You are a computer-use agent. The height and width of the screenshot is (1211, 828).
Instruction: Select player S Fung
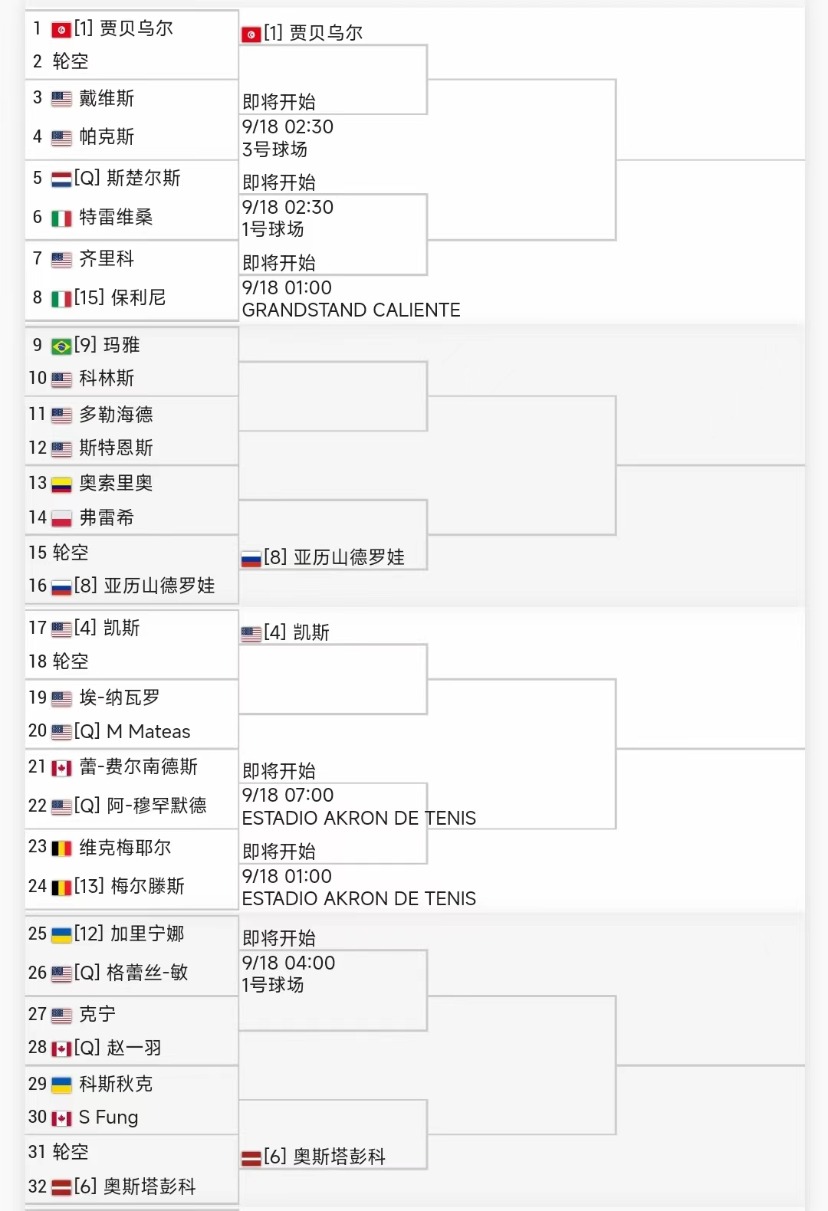point(108,1118)
